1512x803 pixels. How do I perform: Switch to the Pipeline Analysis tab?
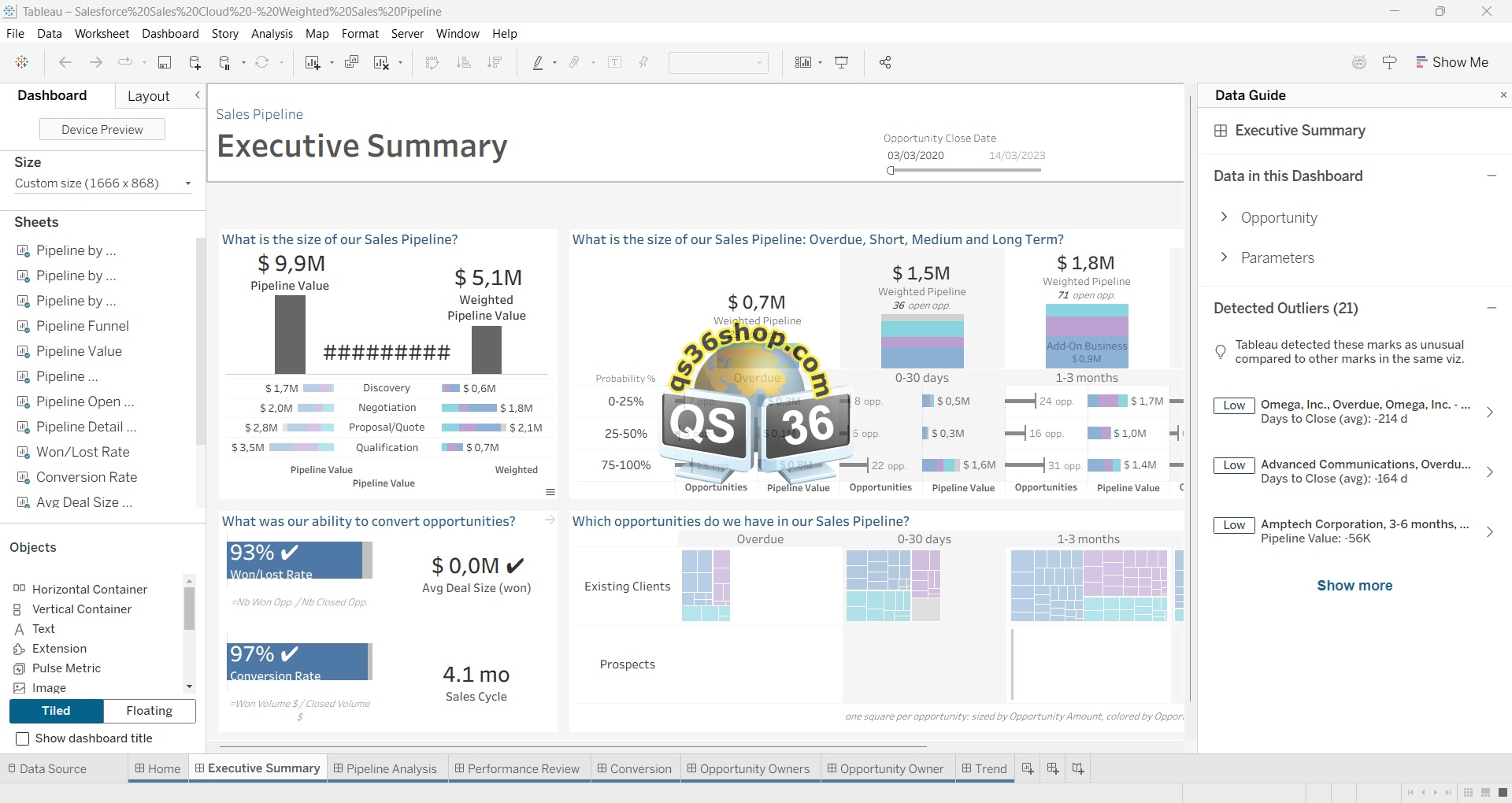[x=391, y=769]
